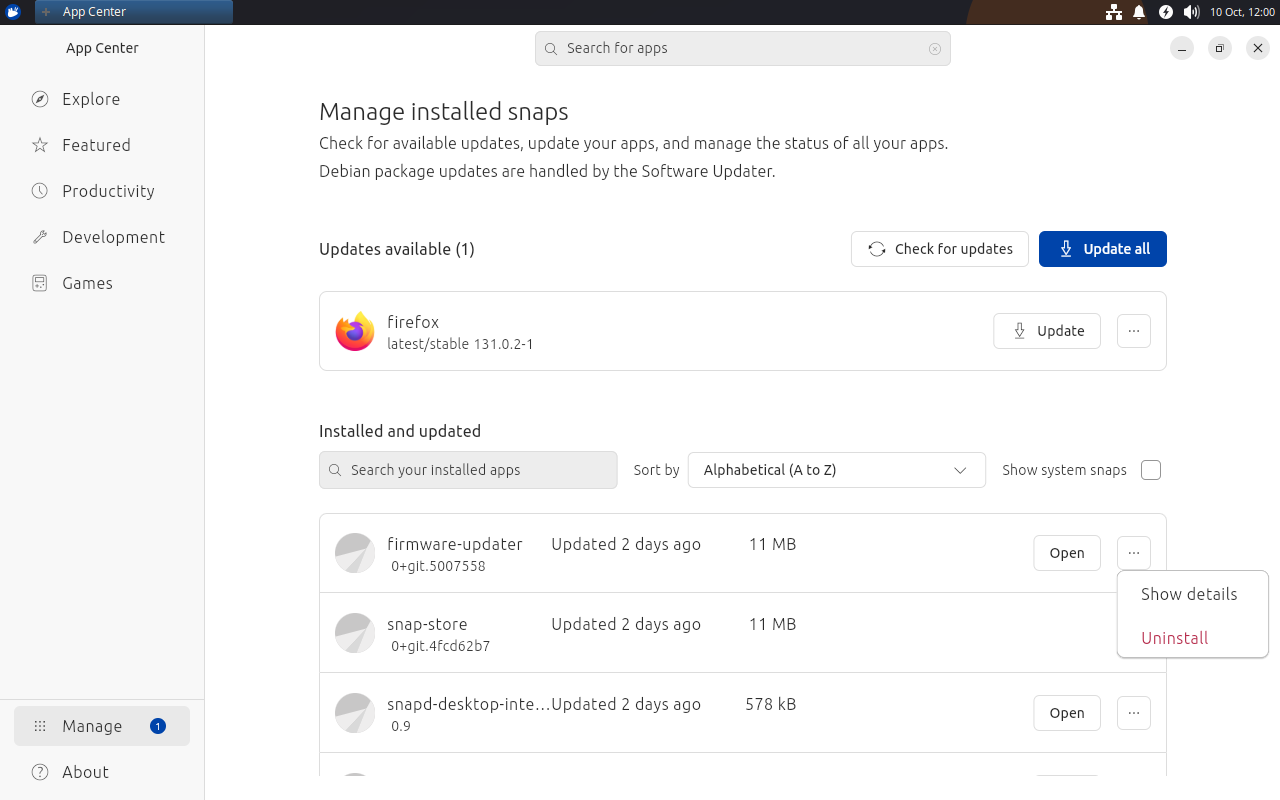This screenshot has width=1280, height=800.
Task: Select the Manage page in sidebar
Action: pos(102,726)
